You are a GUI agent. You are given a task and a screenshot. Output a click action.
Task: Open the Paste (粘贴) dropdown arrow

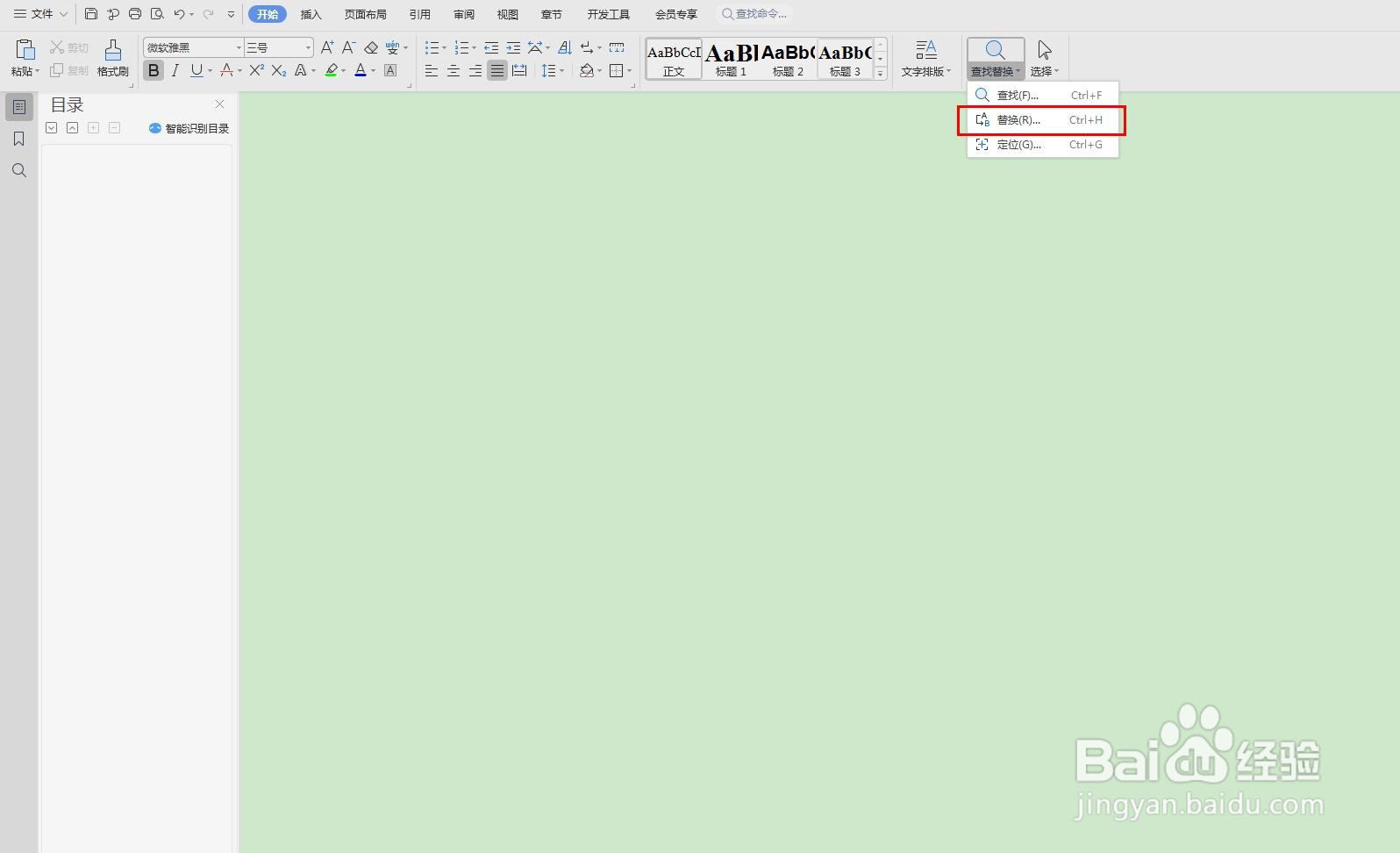37,71
